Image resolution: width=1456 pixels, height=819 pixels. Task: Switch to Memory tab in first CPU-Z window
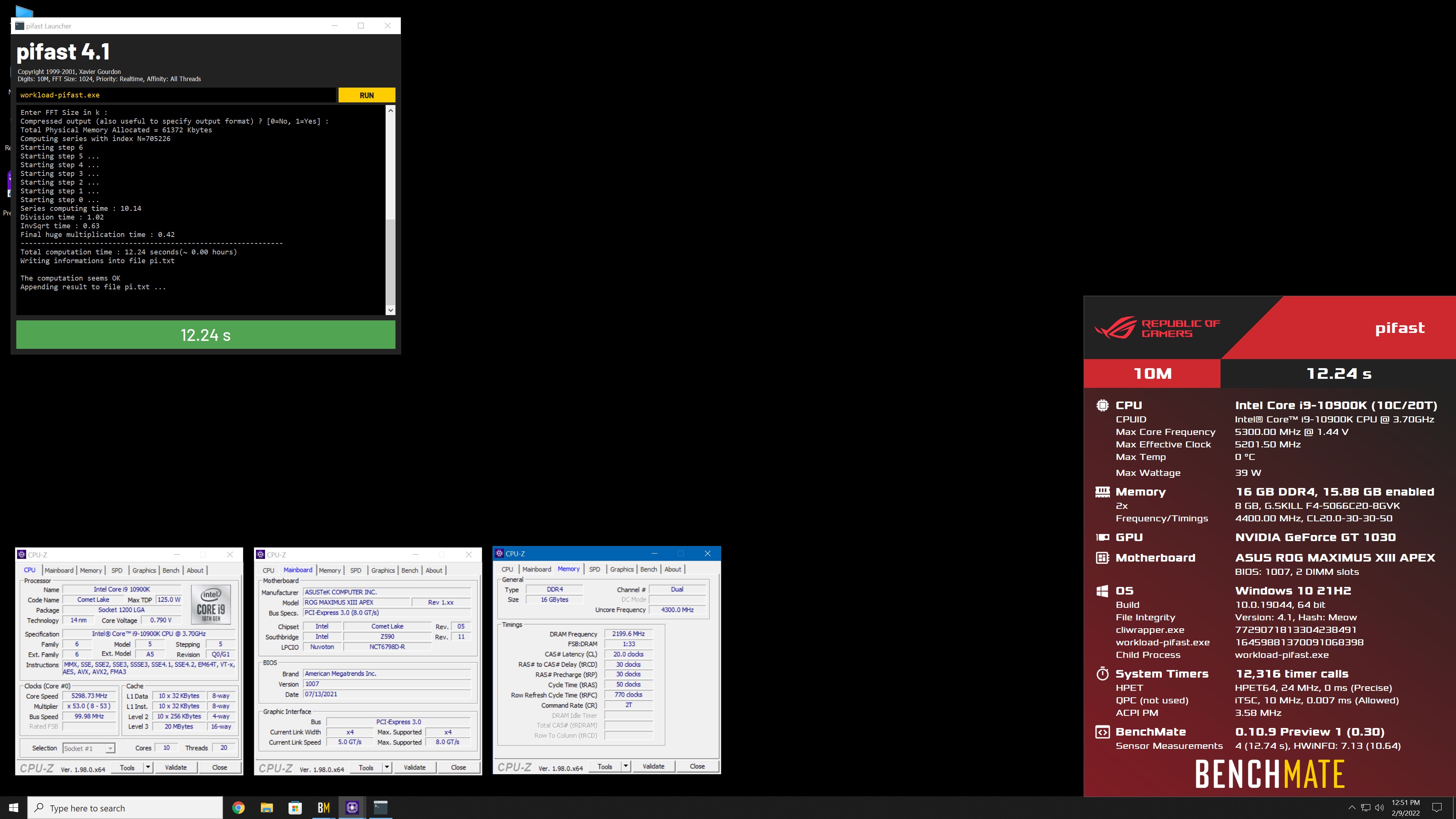tap(91, 570)
